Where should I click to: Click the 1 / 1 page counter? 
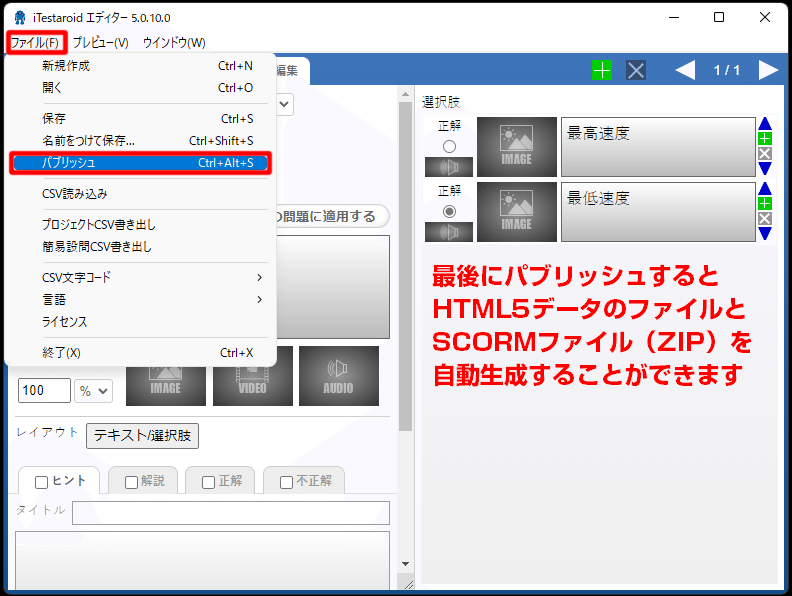[x=726, y=70]
